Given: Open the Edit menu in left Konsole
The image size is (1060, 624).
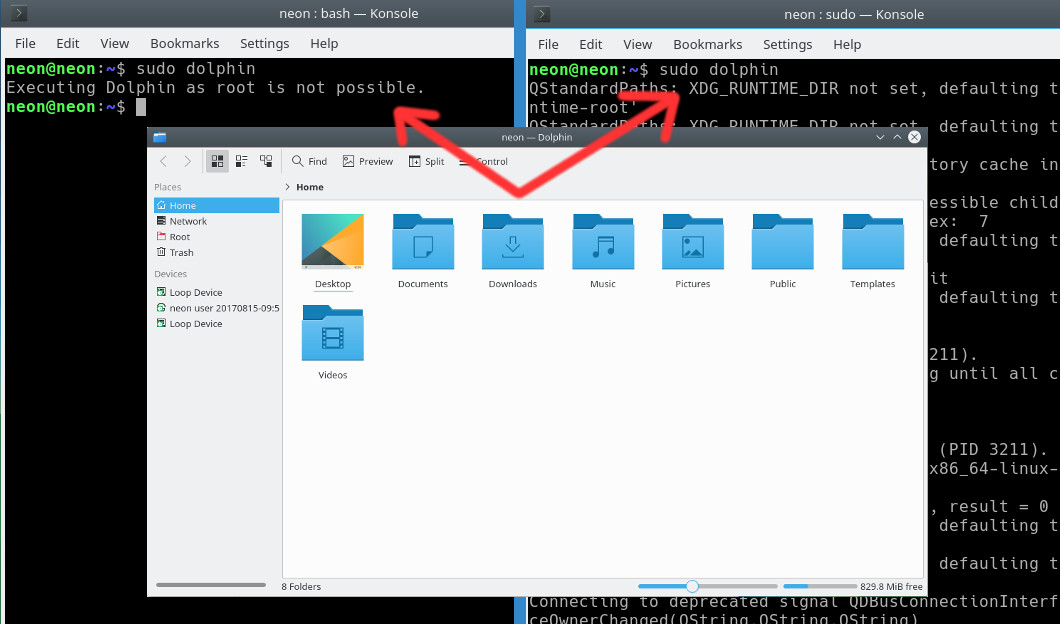Looking at the screenshot, I should [x=67, y=43].
